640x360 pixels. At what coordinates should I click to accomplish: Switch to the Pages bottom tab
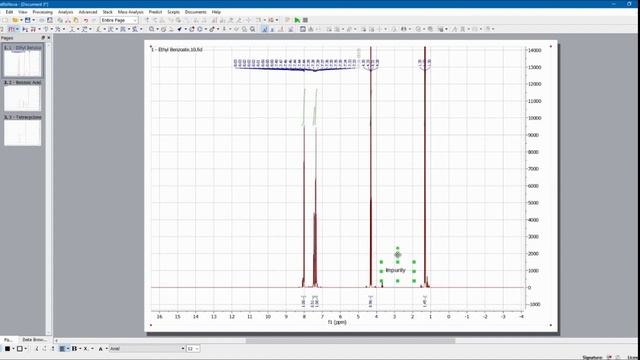[8, 340]
